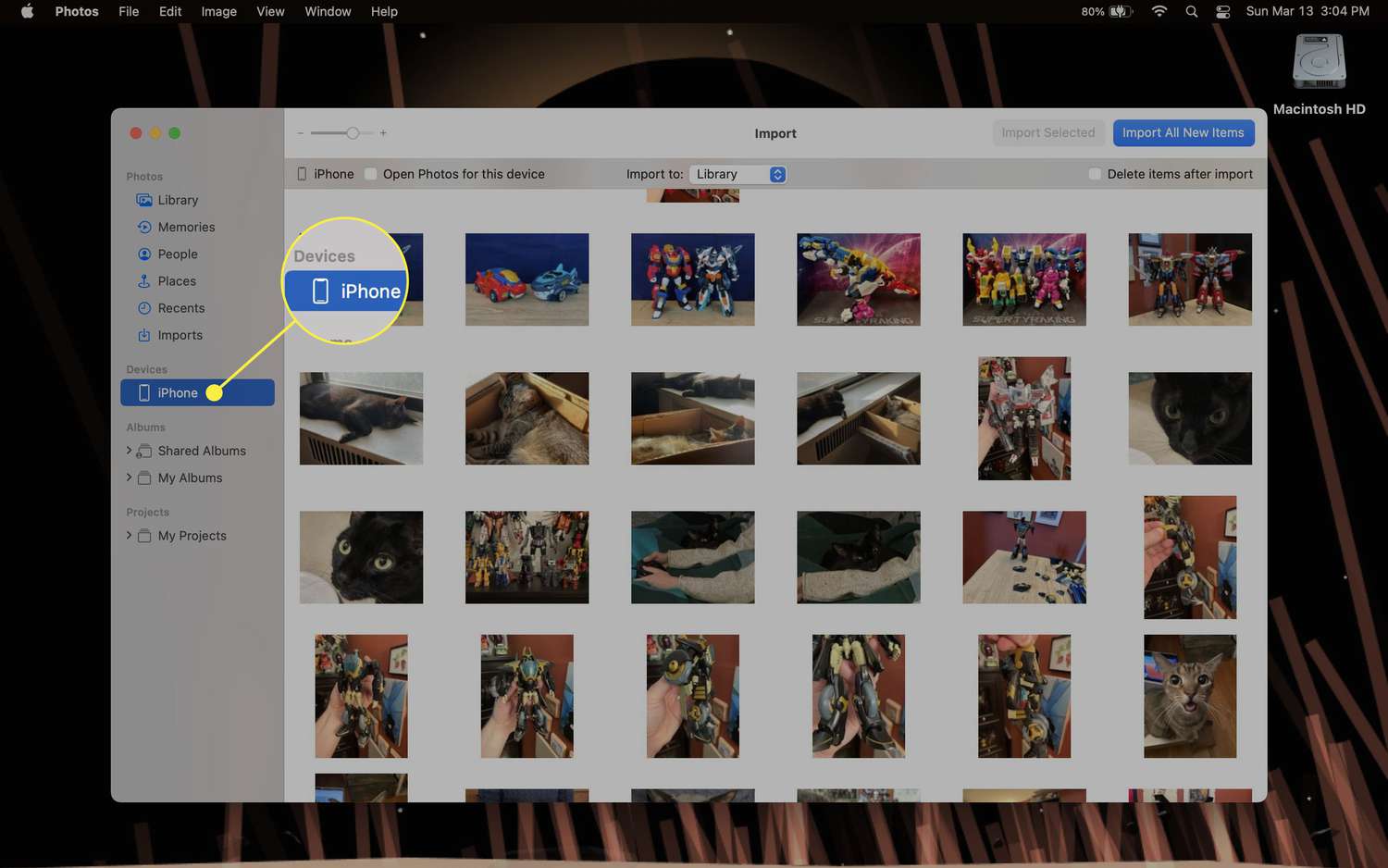The width and height of the screenshot is (1388, 868).
Task: Click the Macintosh HD desktop icon
Action: pos(1319,63)
